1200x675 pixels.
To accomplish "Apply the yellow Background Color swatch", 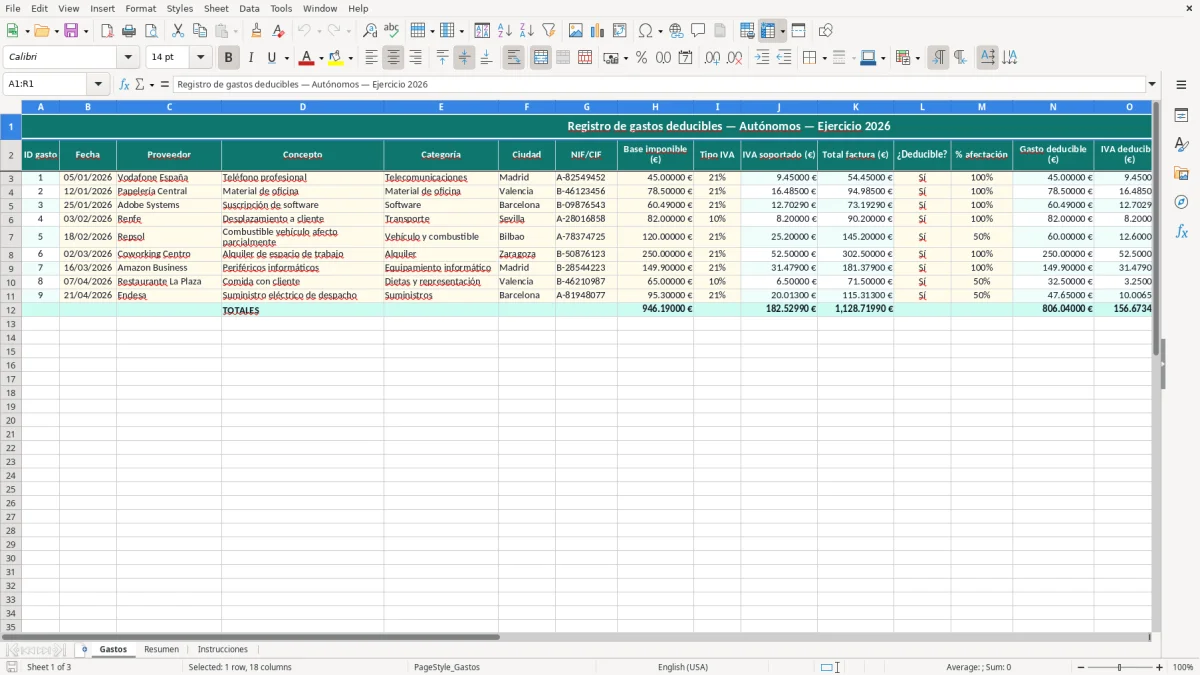I will tap(336, 58).
